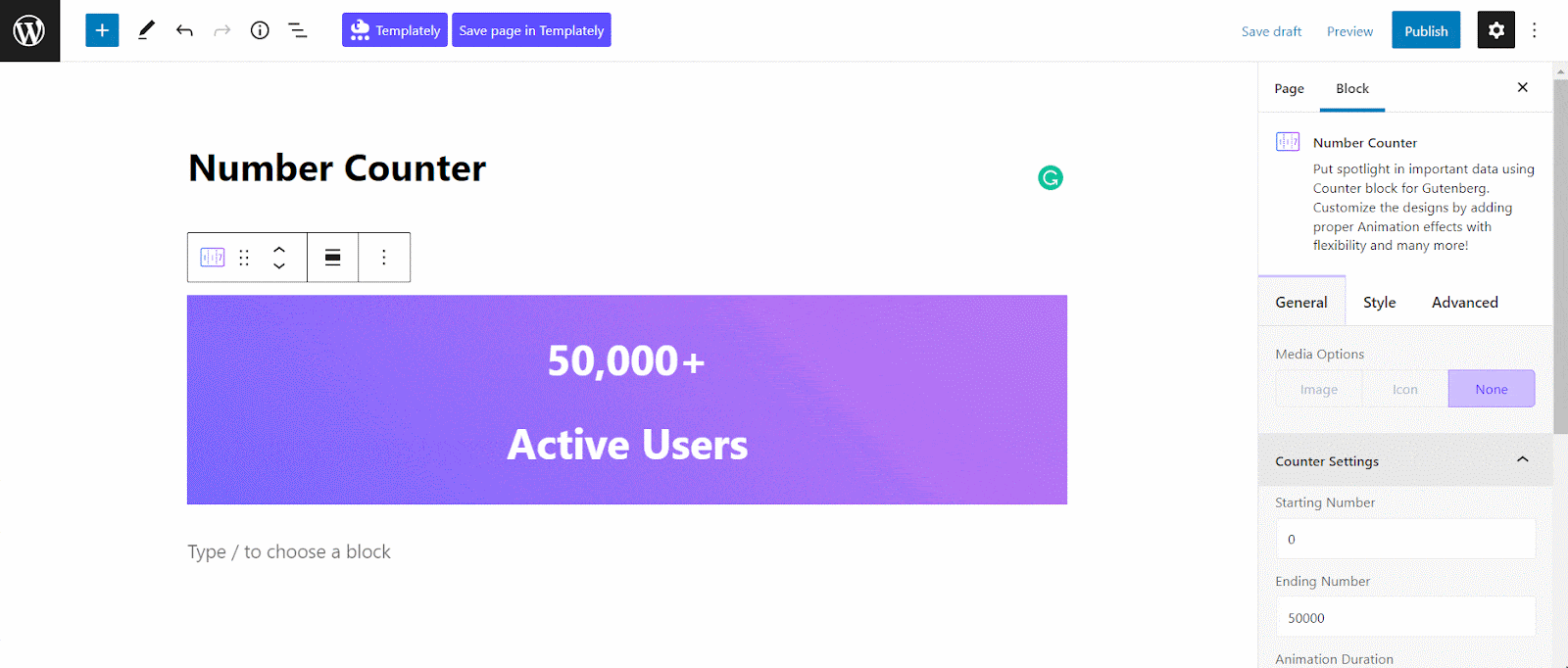Viewport: 1568px width, 668px height.
Task: Open the List View outline icon
Action: 298,30
